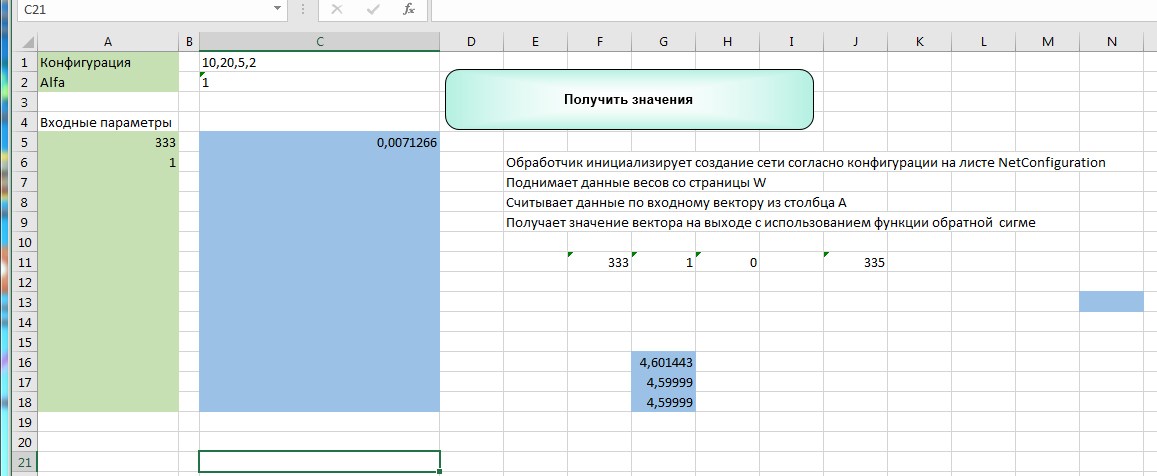Click the 'Получить значения' button
The width and height of the screenshot is (1157, 476).
tap(629, 100)
